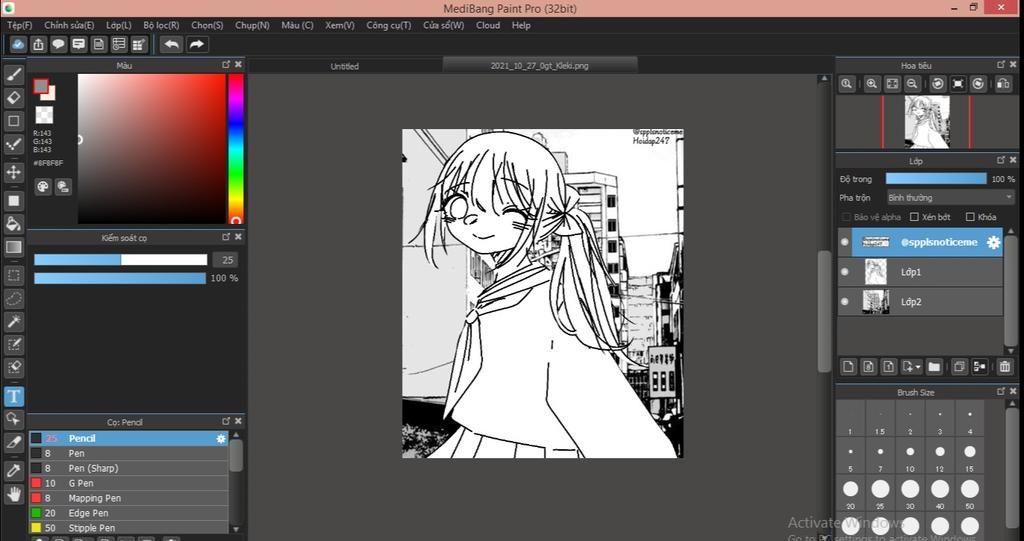This screenshot has height=541, width=1024.
Task: Click the Duplicate layer icon
Action: click(959, 367)
